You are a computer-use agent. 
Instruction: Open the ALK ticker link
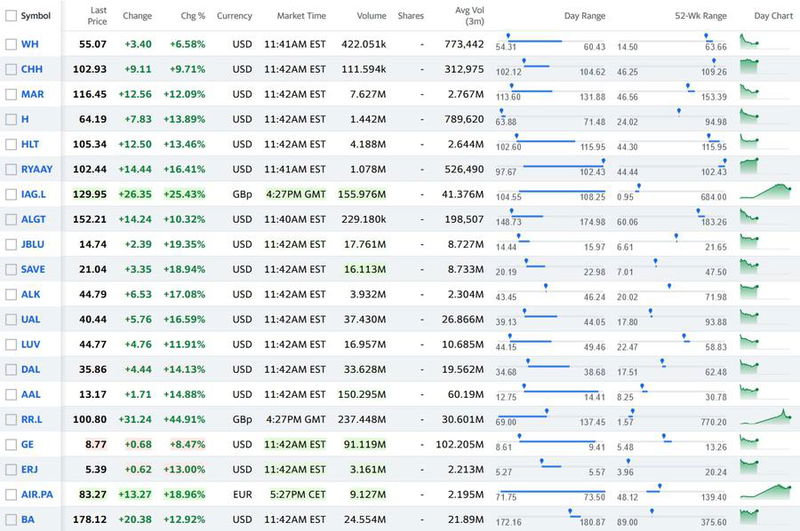point(31,294)
